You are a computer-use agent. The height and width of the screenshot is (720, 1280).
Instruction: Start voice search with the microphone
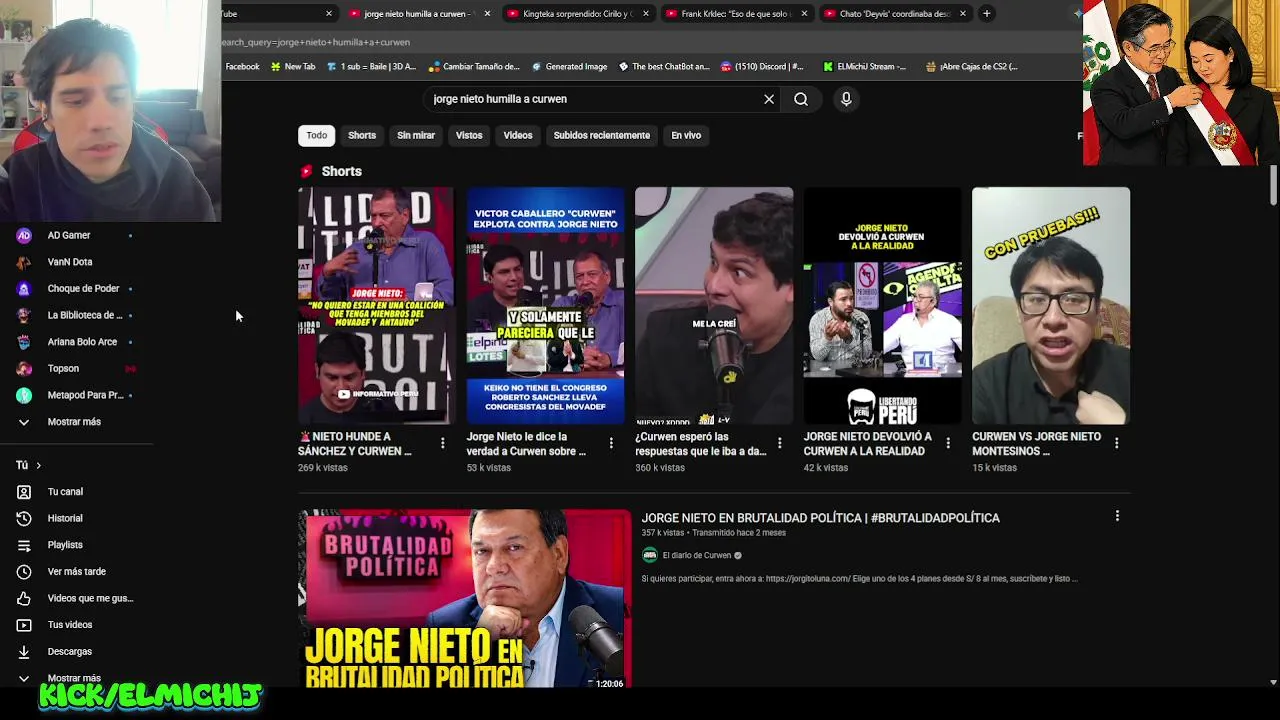click(846, 99)
